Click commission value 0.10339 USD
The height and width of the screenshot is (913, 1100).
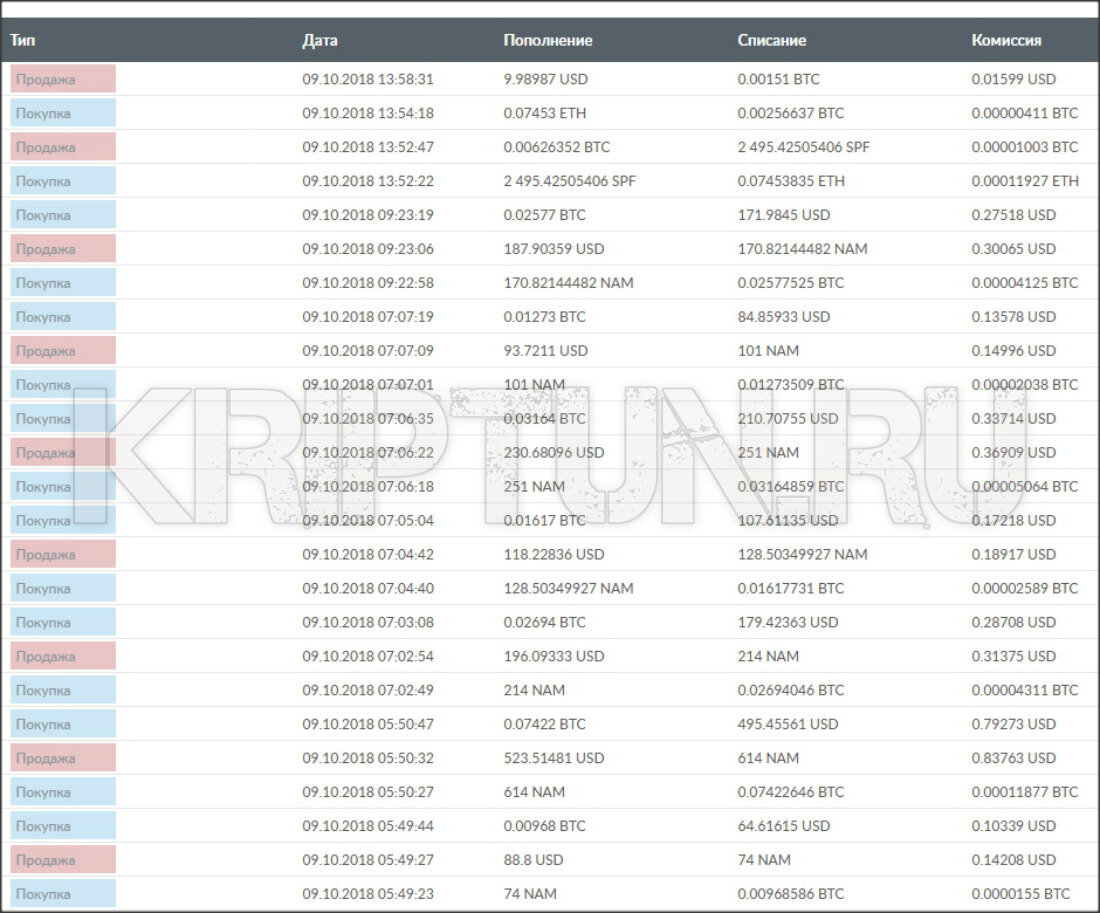click(1014, 826)
